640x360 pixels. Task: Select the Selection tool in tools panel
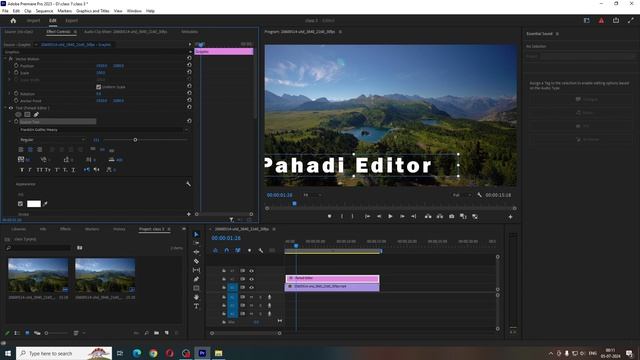[x=196, y=234]
